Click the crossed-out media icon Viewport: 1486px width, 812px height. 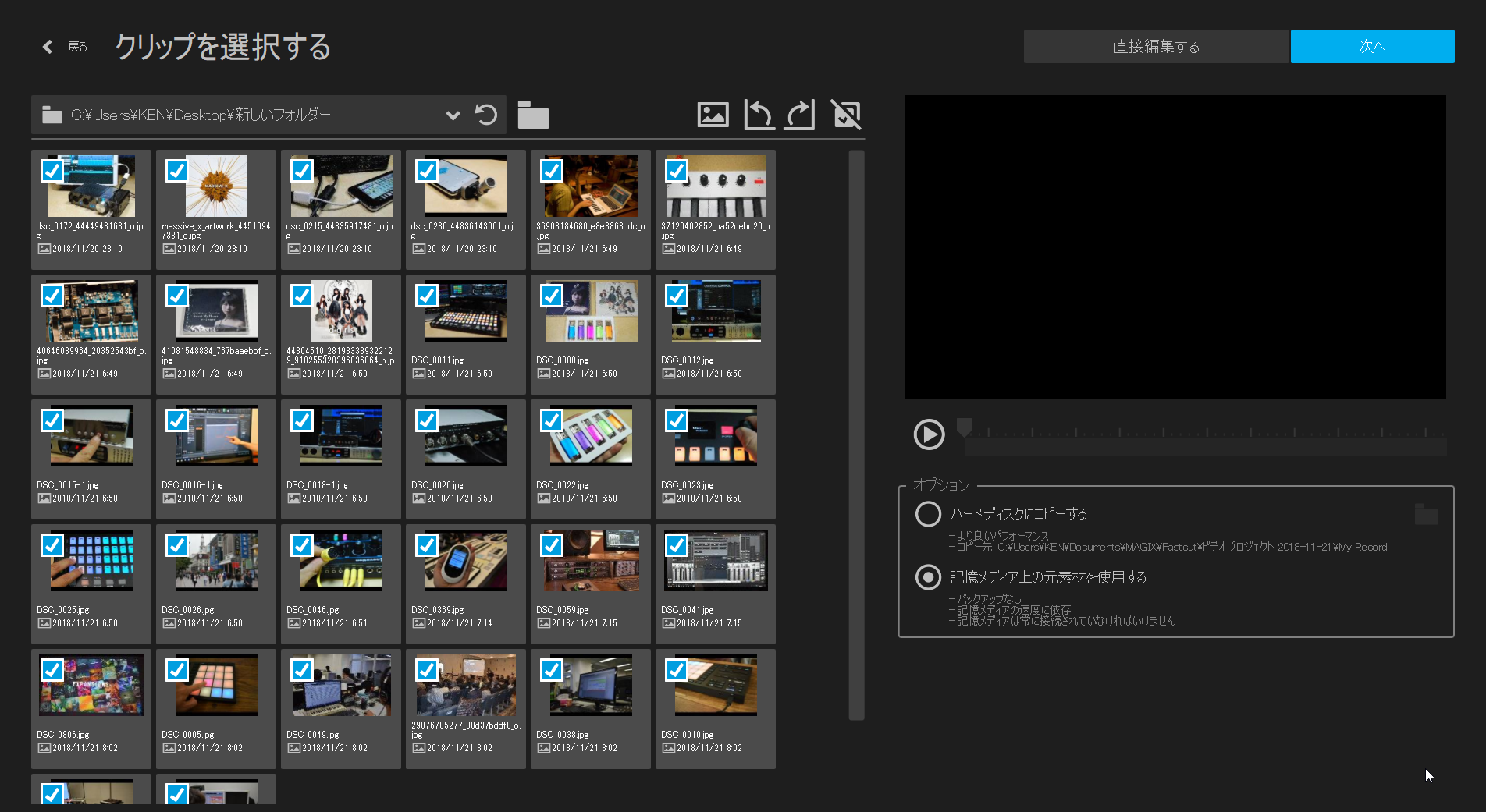(846, 115)
